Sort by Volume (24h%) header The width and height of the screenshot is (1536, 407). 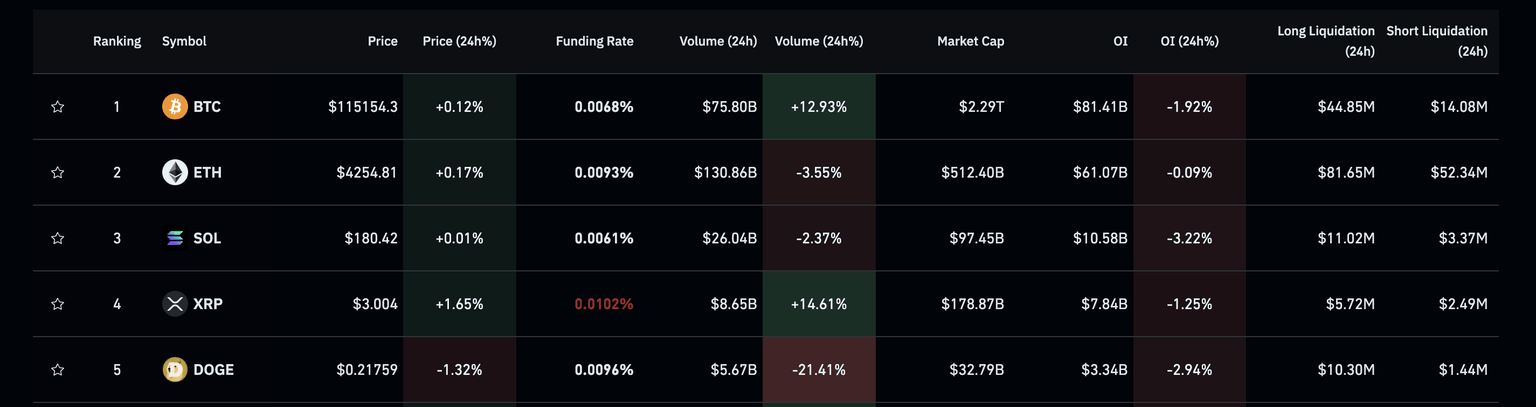[x=818, y=41]
